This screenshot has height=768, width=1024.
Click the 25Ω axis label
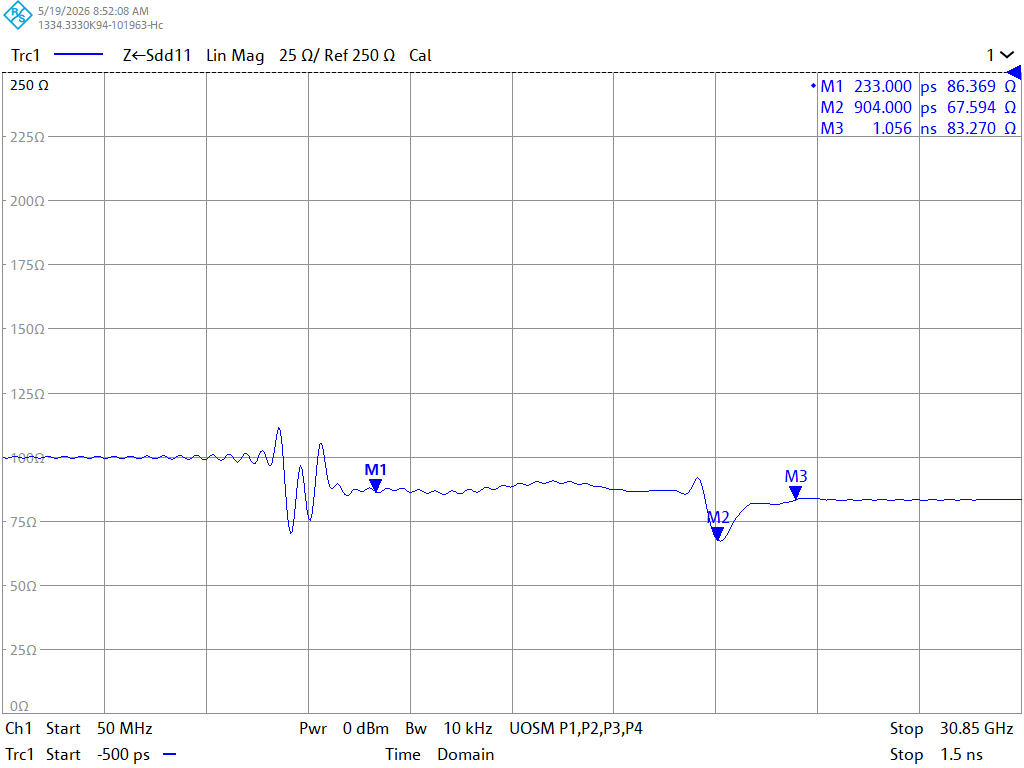(x=24, y=650)
